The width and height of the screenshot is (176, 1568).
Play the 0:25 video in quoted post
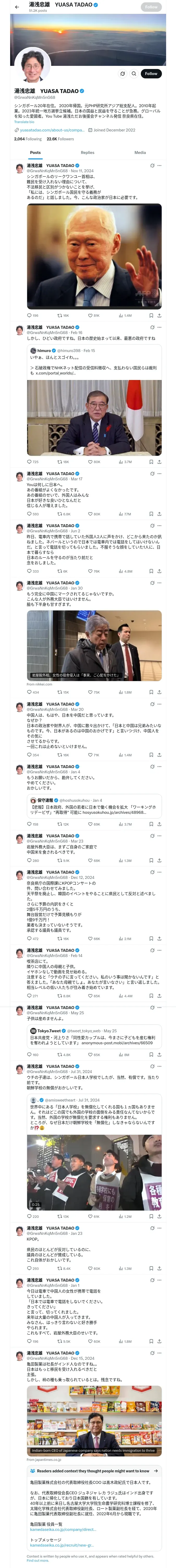point(94,1172)
